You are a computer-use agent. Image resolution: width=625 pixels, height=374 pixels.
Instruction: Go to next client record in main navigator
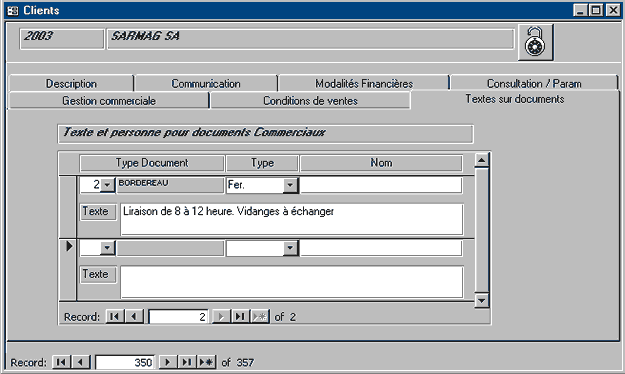(x=167, y=362)
